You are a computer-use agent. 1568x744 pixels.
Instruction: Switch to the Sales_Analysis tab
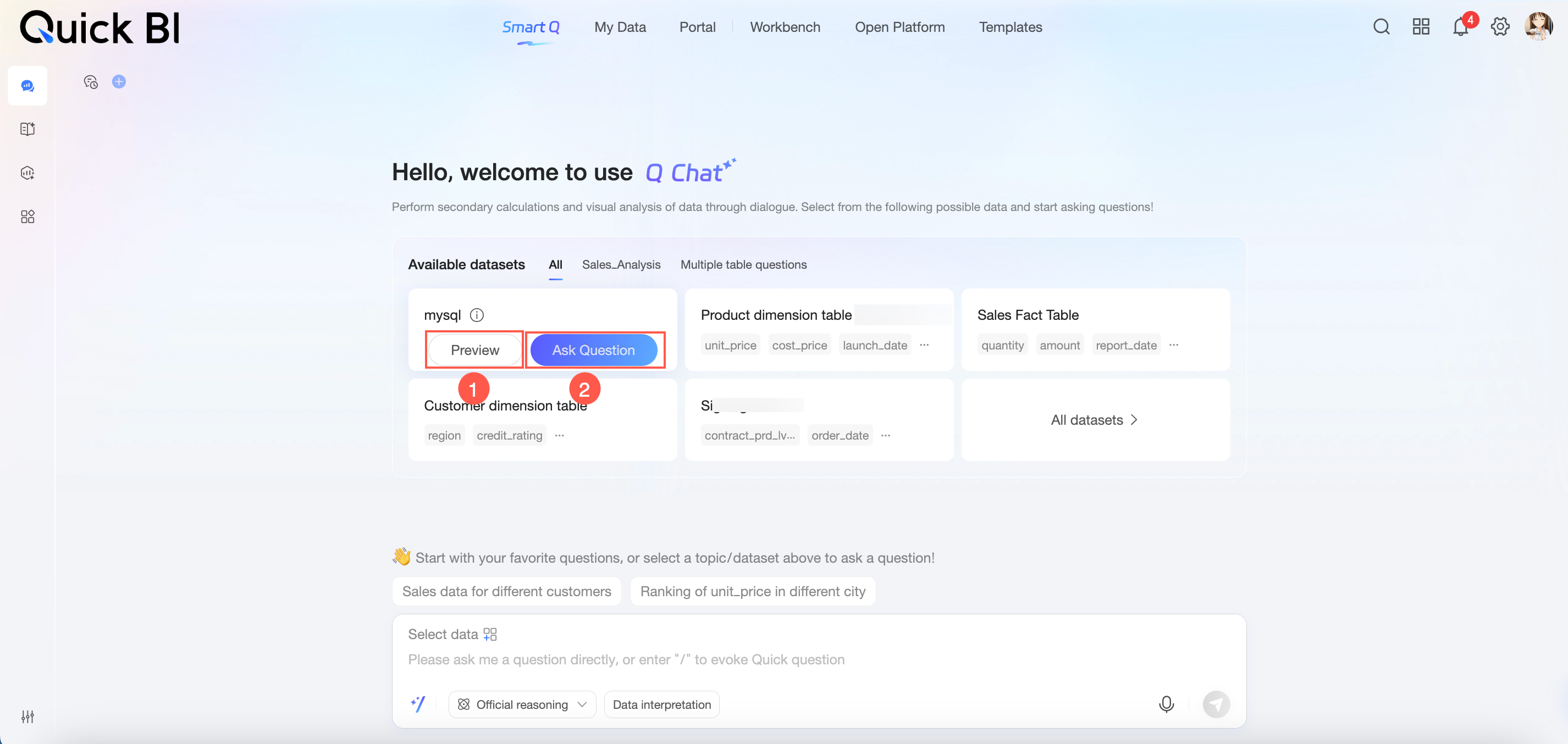621,265
